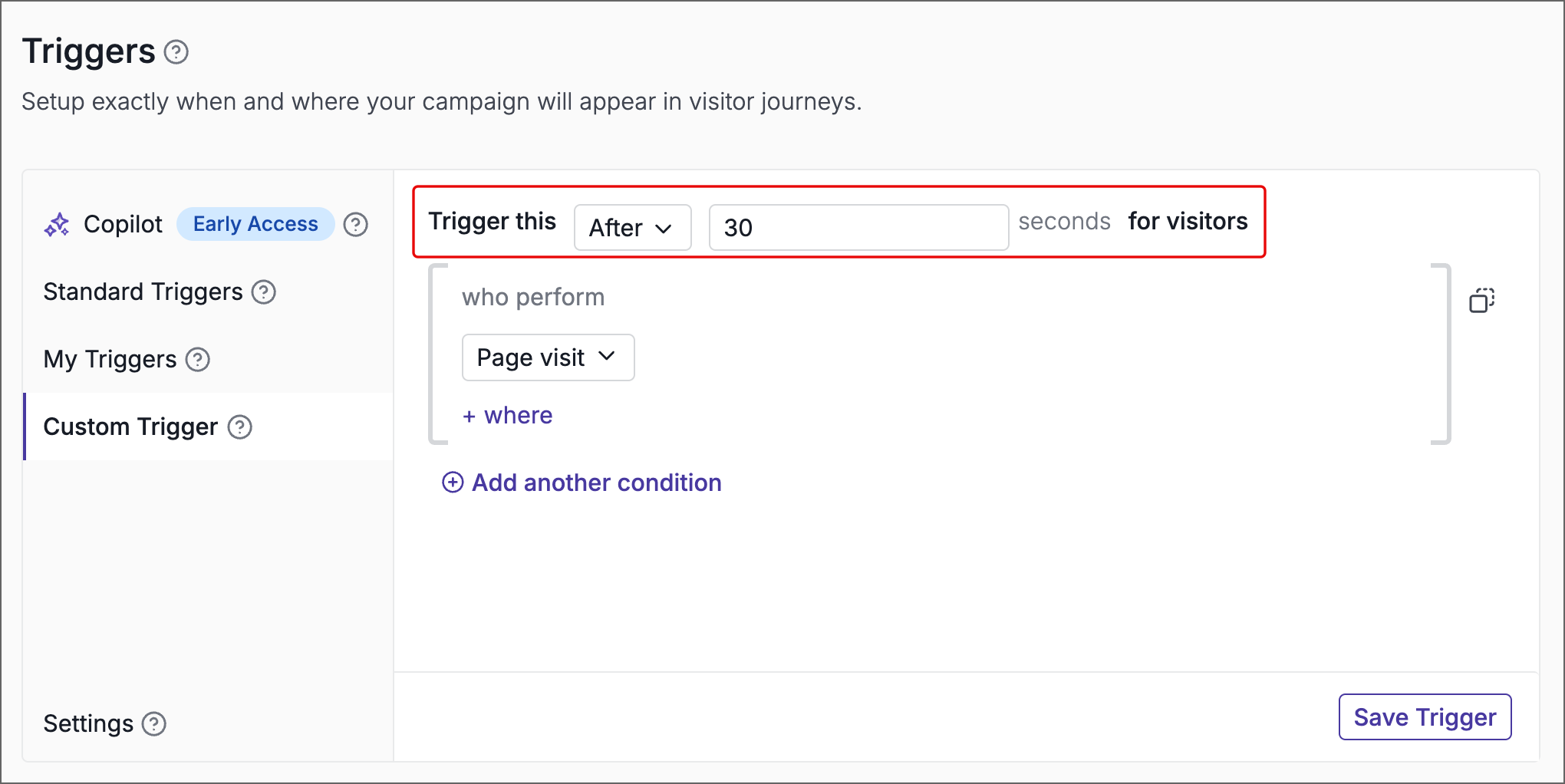The image size is (1565, 784).
Task: Click the duplicate condition icon
Action: pyautogui.click(x=1481, y=300)
